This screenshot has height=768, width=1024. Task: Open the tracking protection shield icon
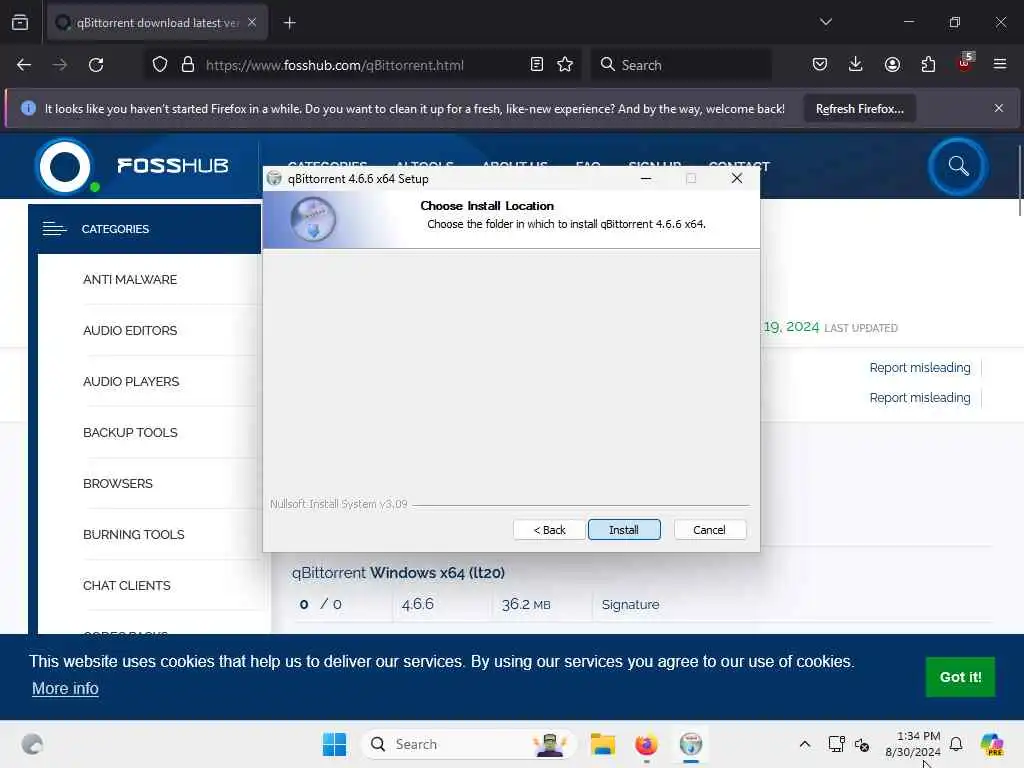coord(160,65)
